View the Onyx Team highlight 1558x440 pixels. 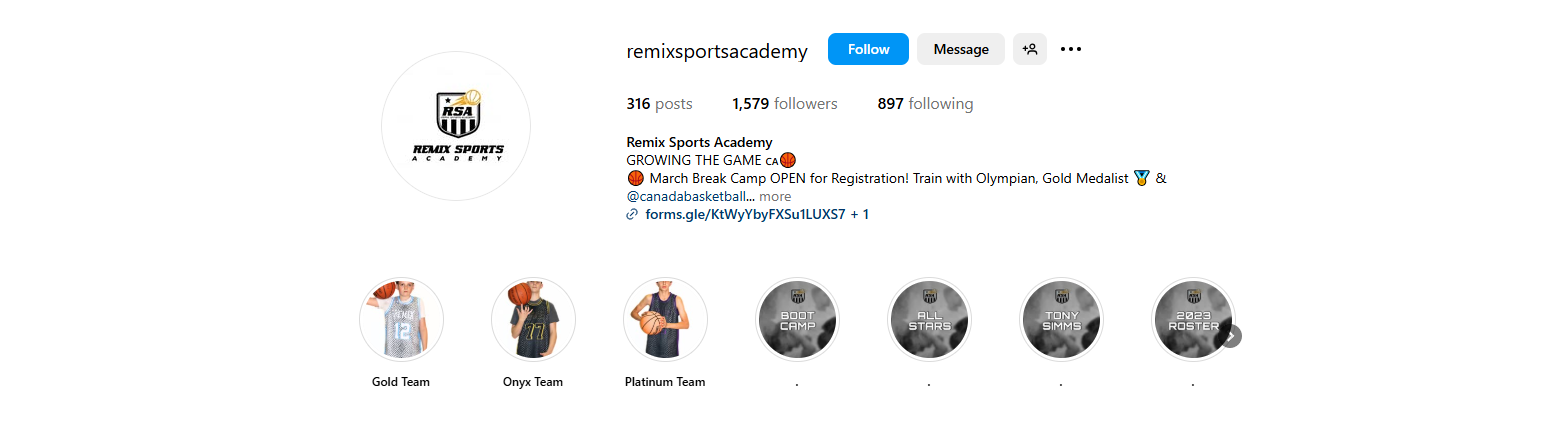pos(533,320)
